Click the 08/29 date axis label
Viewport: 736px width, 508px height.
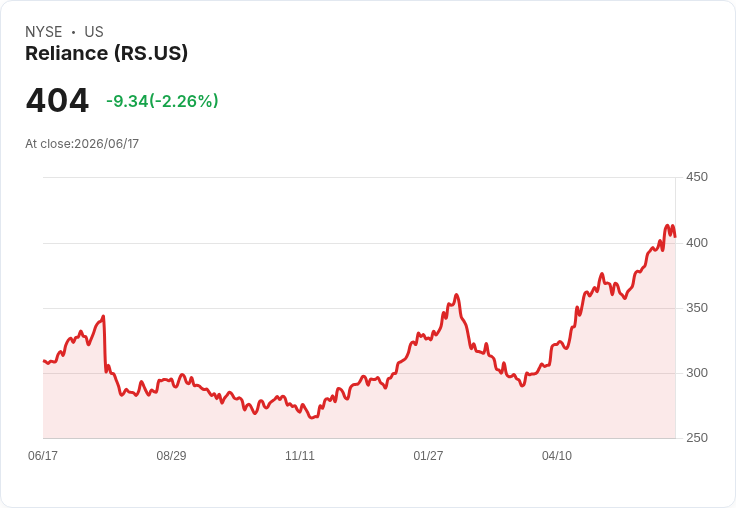pos(171,455)
